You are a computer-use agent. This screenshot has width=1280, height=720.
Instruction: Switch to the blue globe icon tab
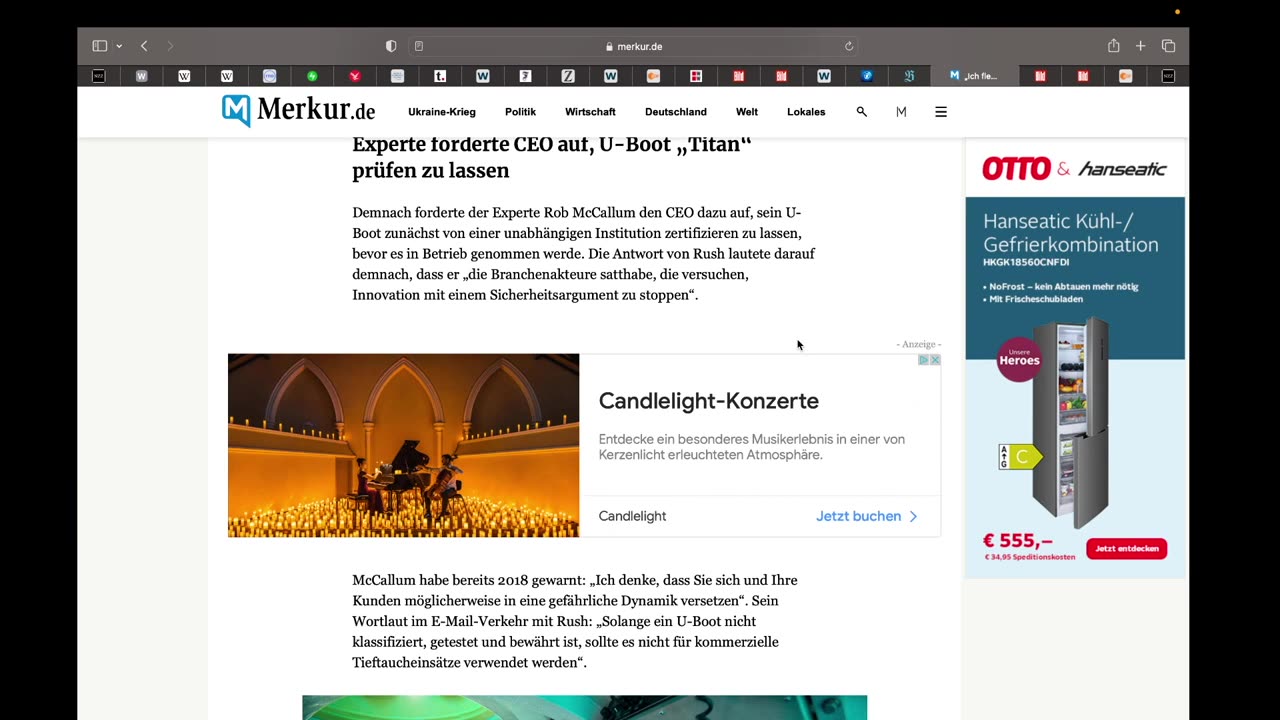[x=867, y=76]
